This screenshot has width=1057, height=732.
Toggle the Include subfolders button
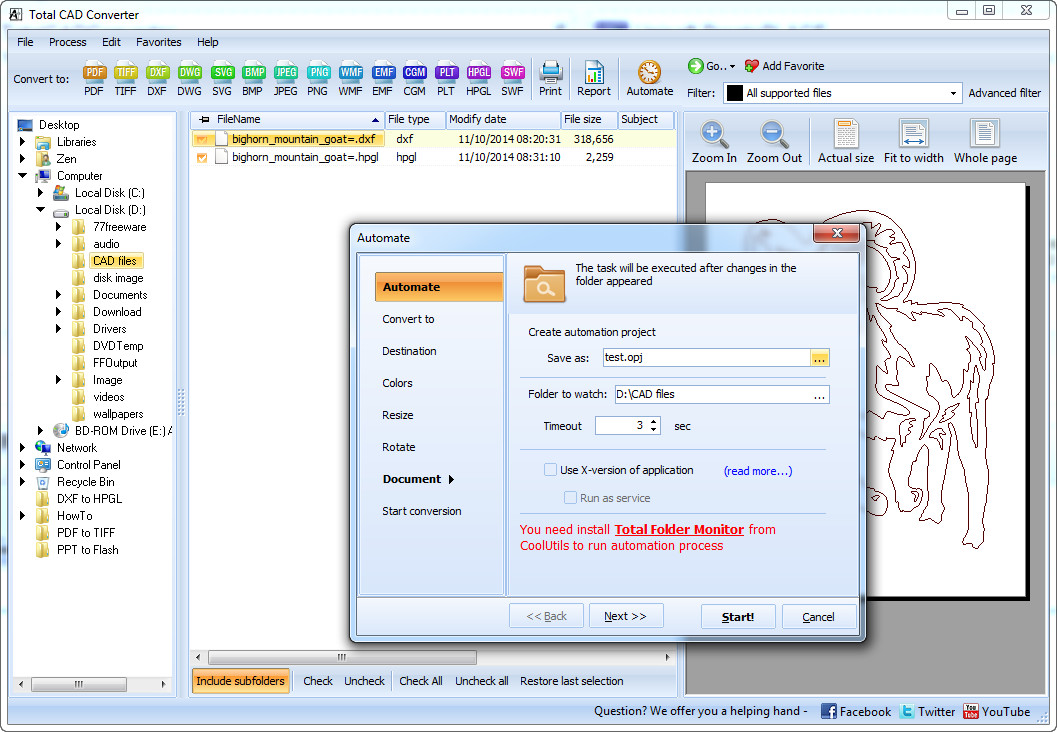point(241,681)
